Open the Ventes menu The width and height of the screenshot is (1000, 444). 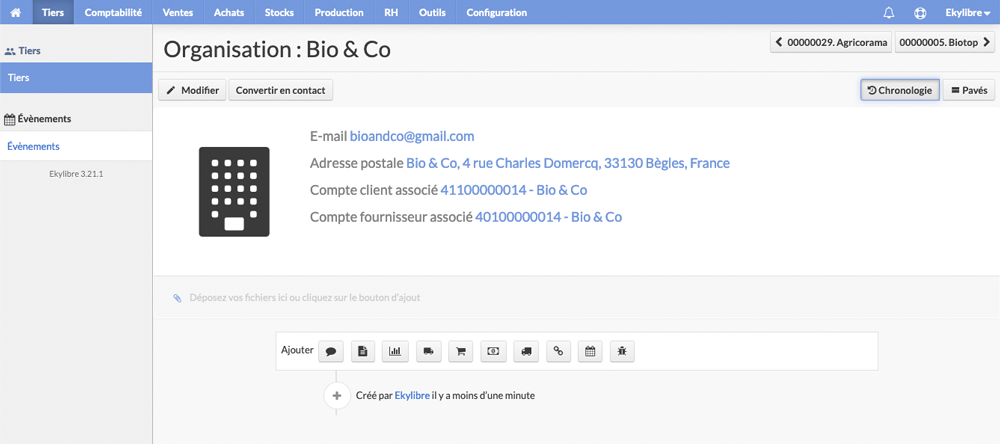tap(178, 12)
